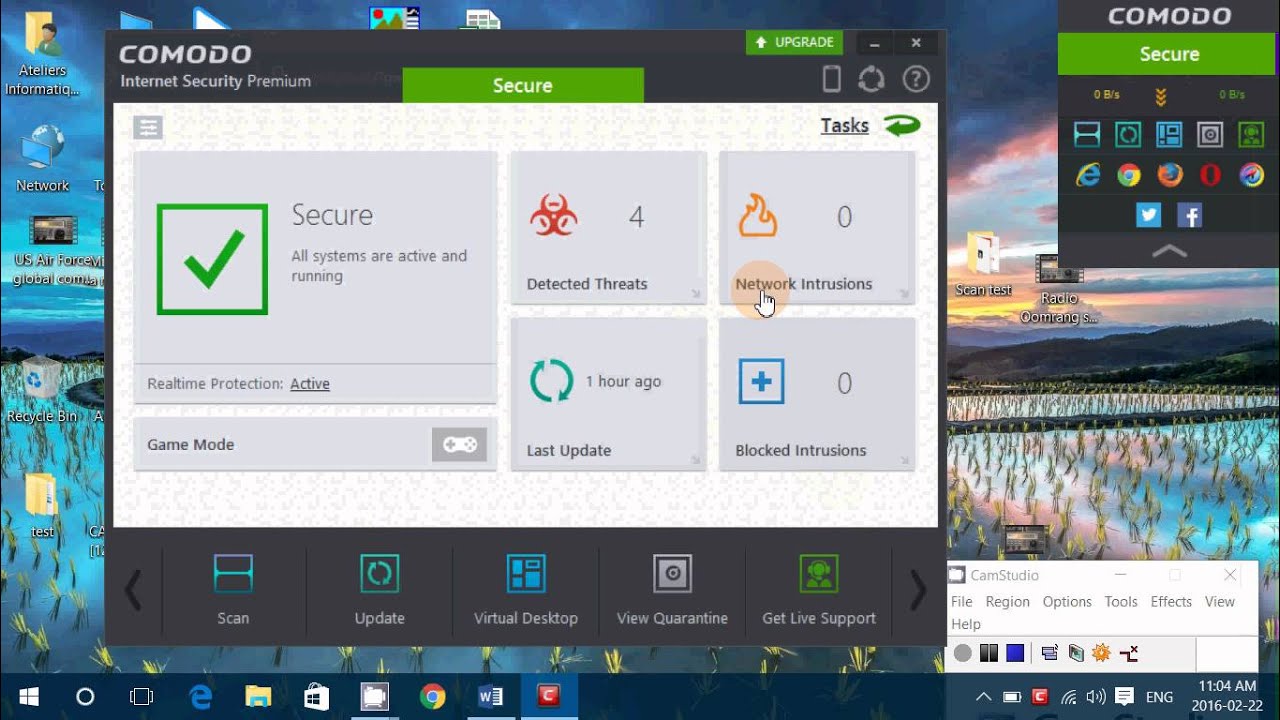Open the Twitter icon in Comodo widget
Image resolution: width=1280 pixels, height=720 pixels.
pos(1148,215)
